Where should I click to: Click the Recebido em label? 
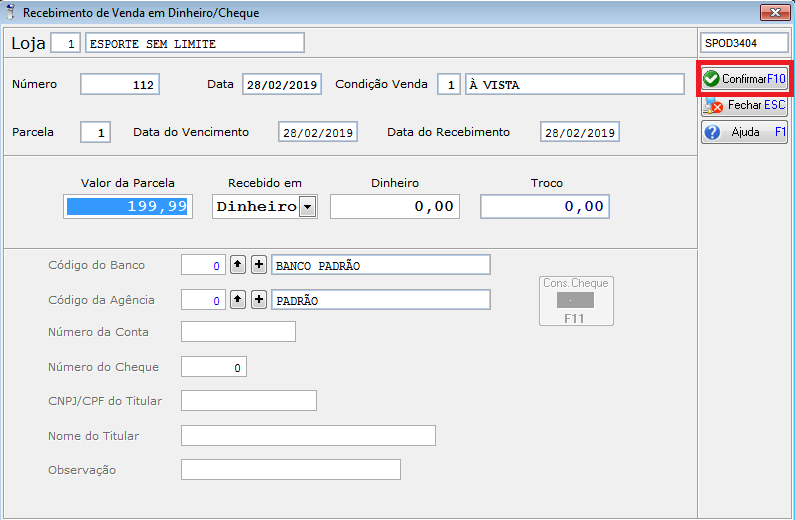pyautogui.click(x=265, y=183)
